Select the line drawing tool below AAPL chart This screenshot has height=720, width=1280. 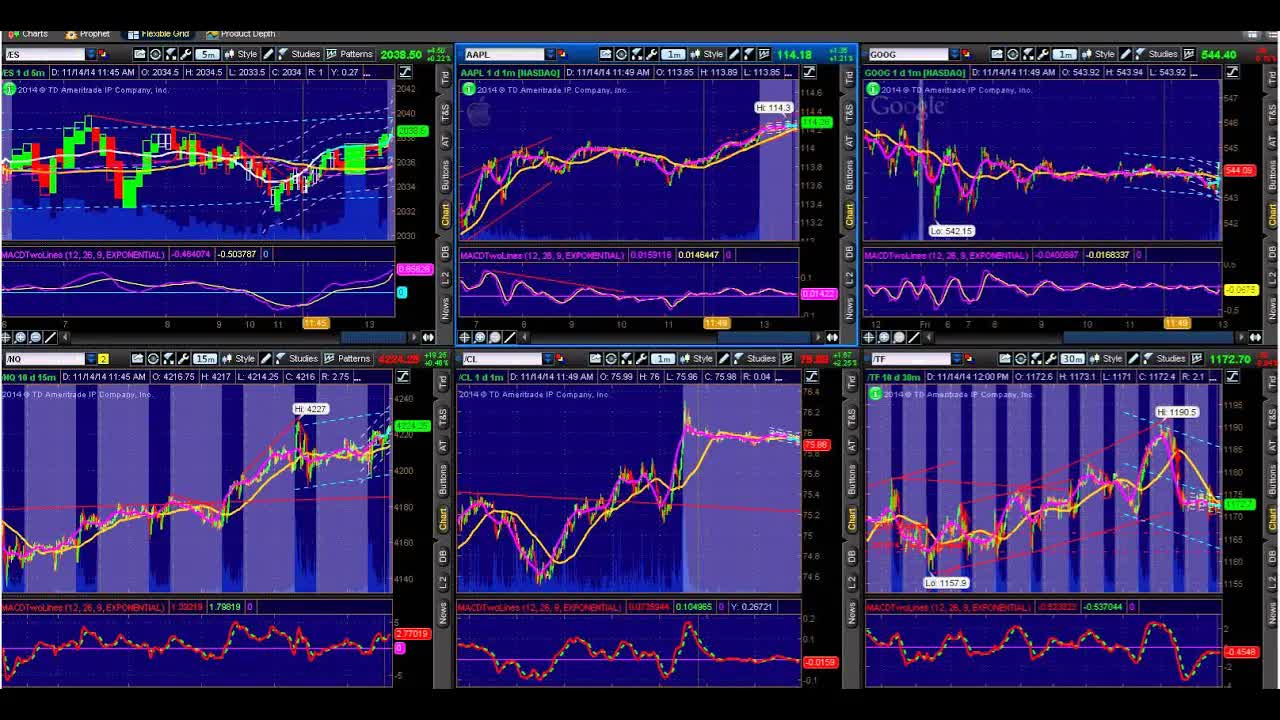(510, 337)
